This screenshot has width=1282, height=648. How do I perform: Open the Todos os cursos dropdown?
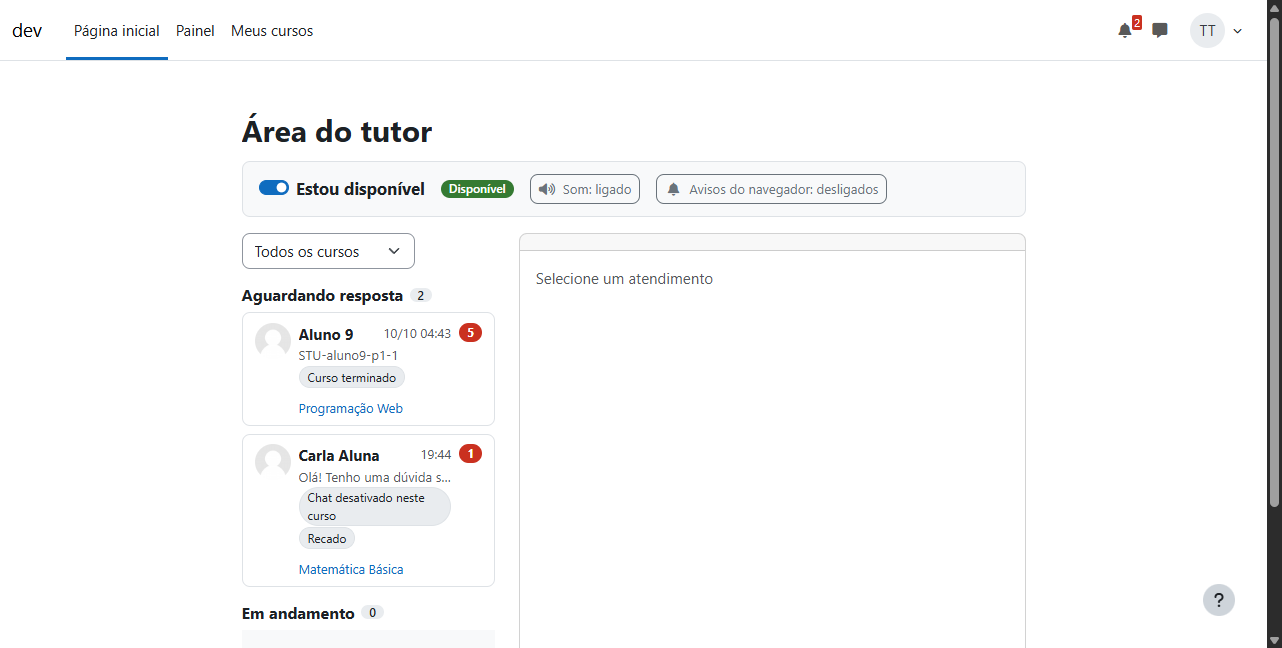coord(328,251)
